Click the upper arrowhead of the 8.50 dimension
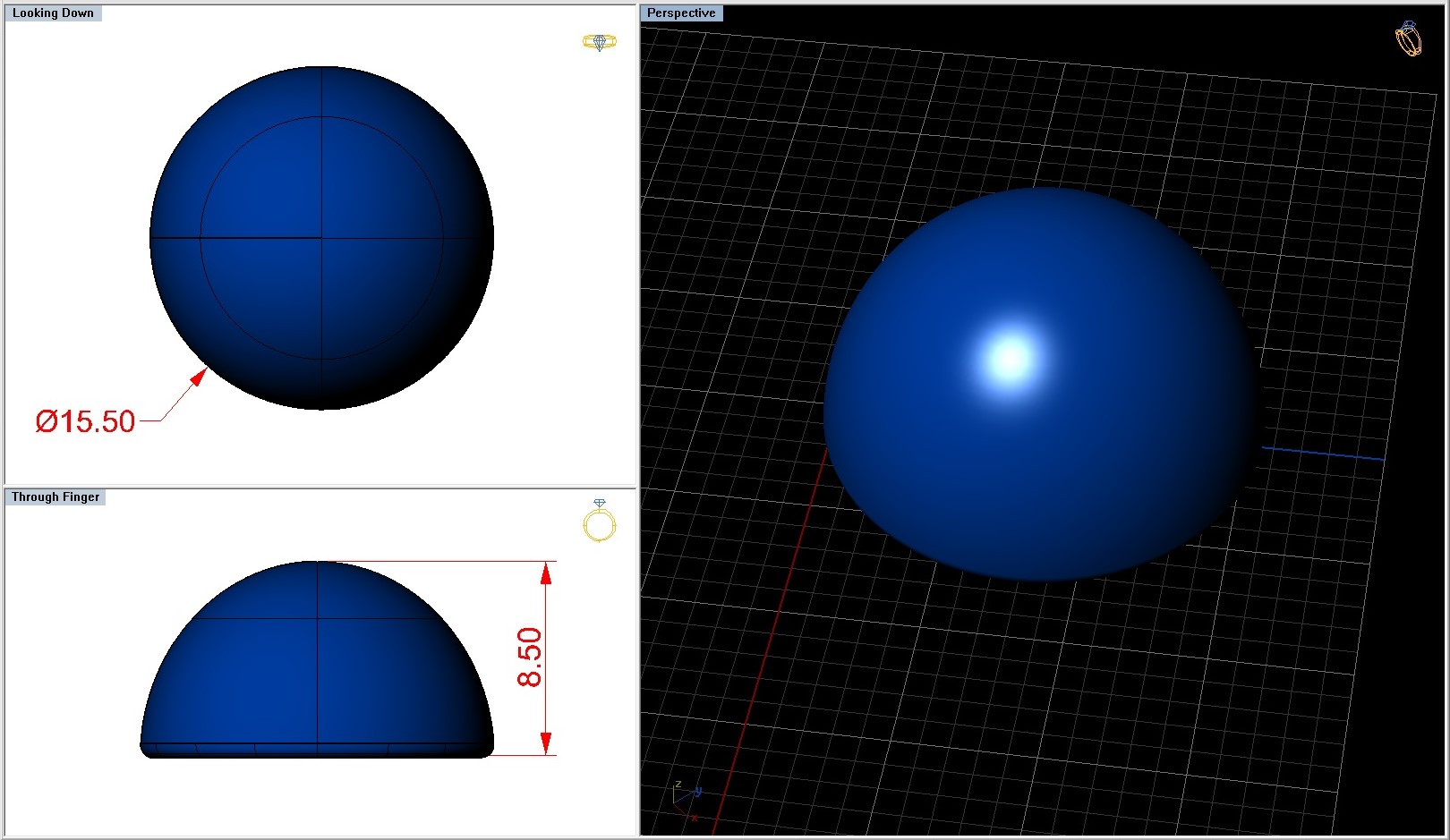The image size is (1450, 840). [x=546, y=573]
